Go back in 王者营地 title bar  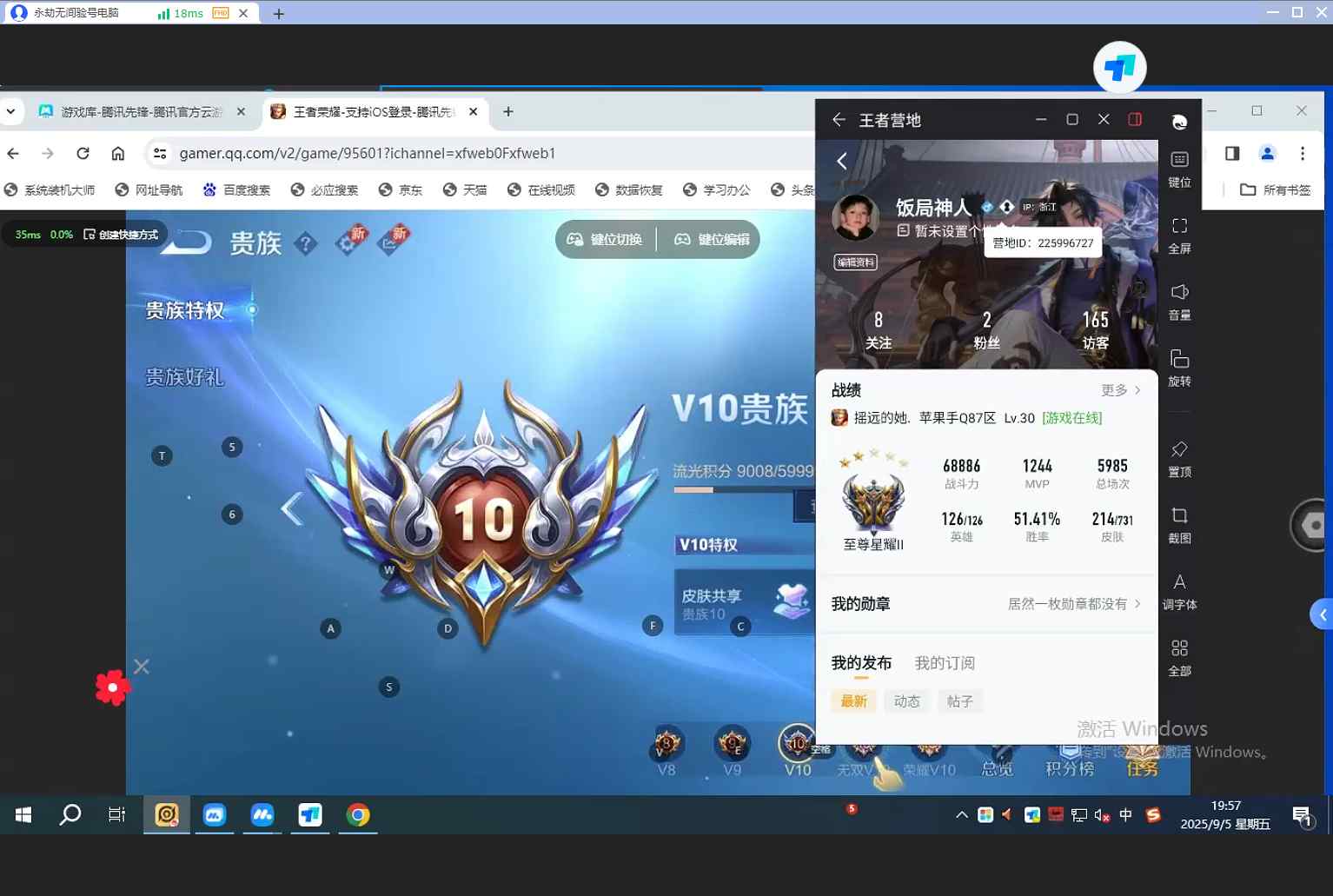pyautogui.click(x=839, y=120)
